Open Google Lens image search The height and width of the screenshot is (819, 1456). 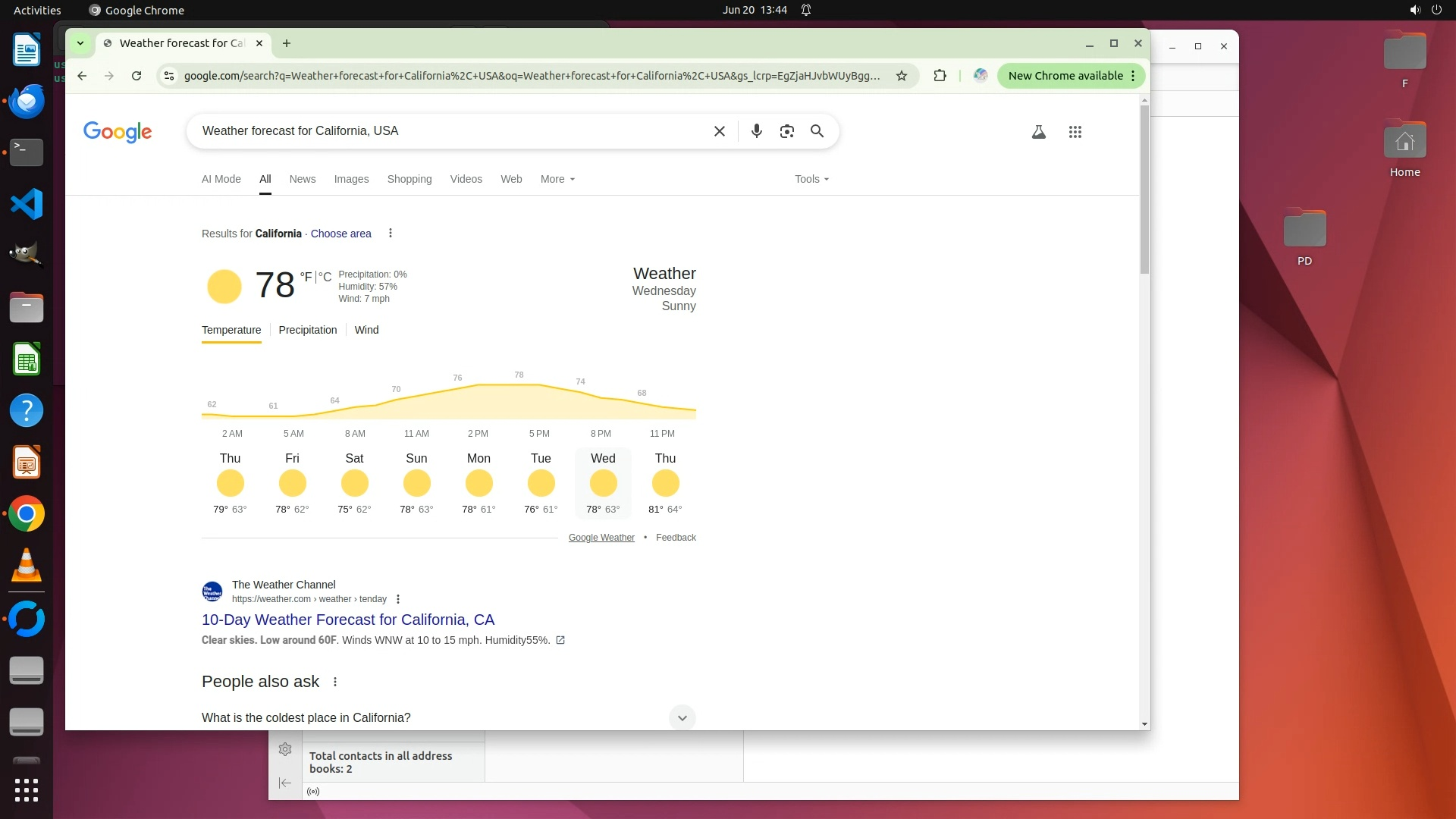point(786,131)
